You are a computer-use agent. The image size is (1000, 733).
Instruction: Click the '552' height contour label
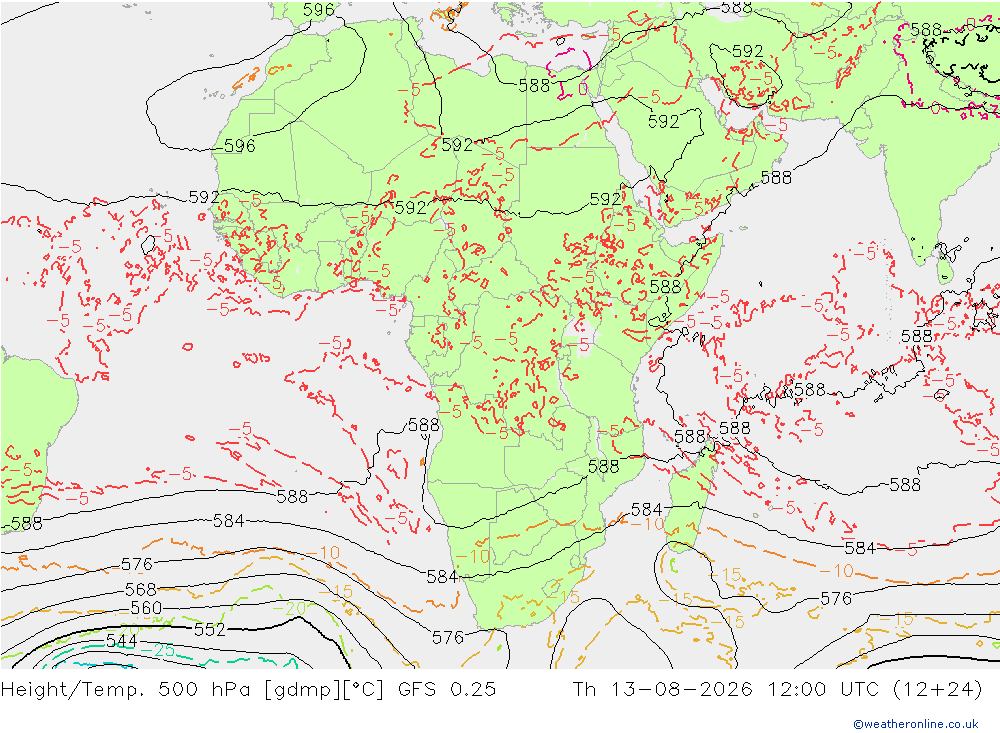(x=210, y=630)
